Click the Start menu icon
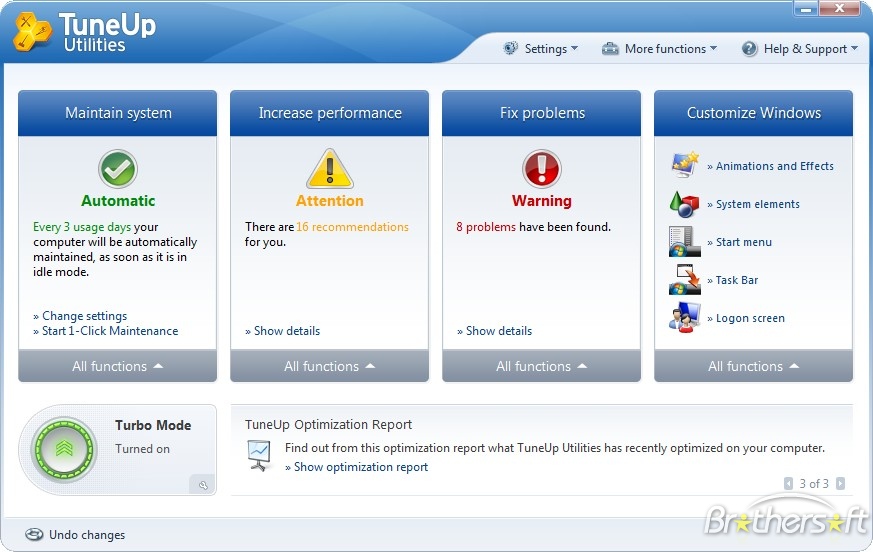873x552 pixels. (684, 242)
